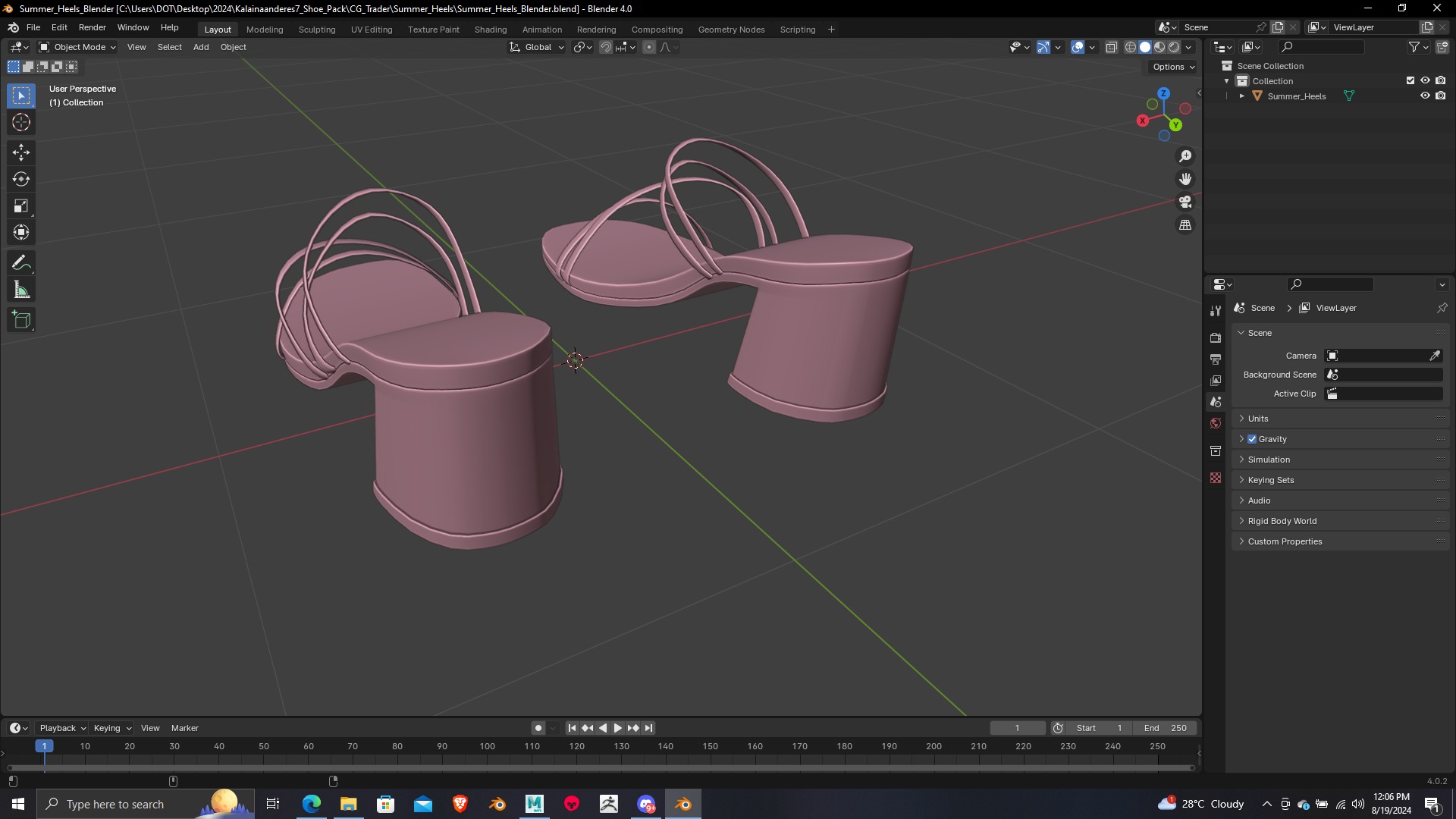
Task: Switch perspective/orthographic grid icon
Action: click(x=1185, y=225)
